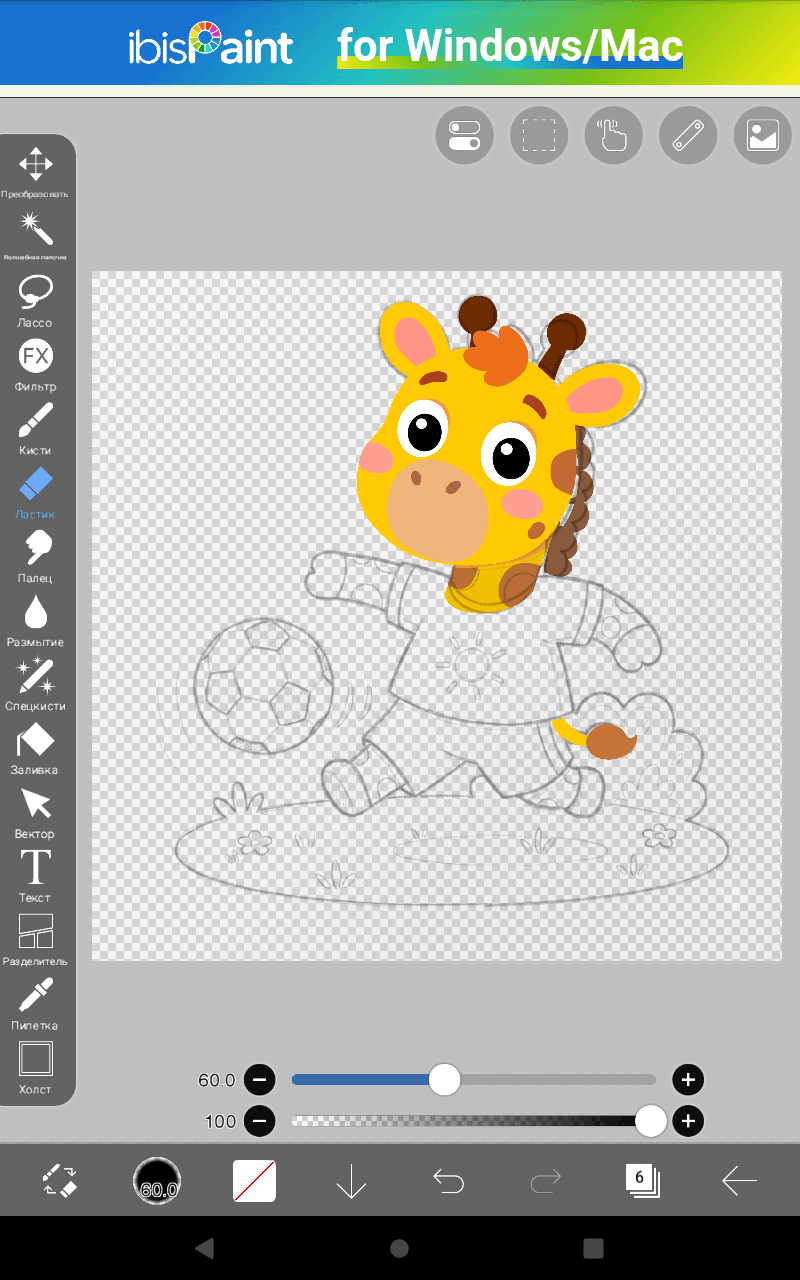The height and width of the screenshot is (1280, 800).
Task: Tap the back arrow in bottom toolbar
Action: click(x=739, y=1182)
